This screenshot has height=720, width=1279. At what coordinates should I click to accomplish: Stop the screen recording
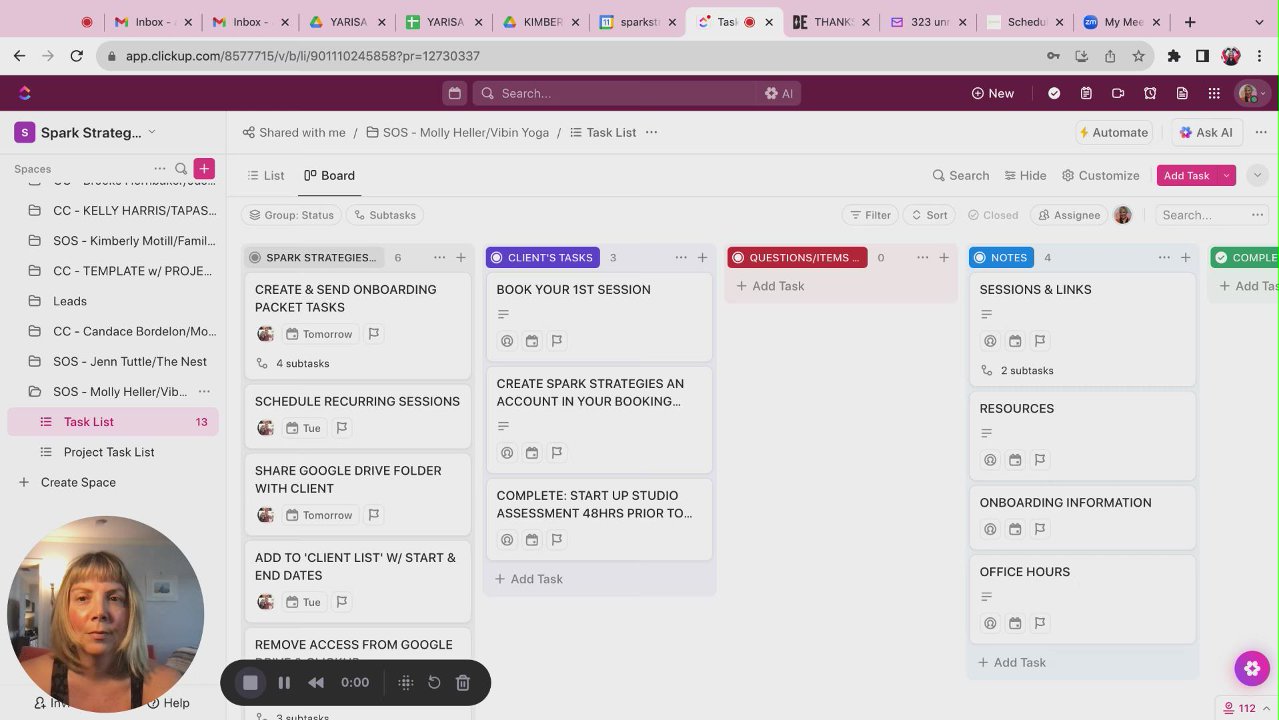251,683
